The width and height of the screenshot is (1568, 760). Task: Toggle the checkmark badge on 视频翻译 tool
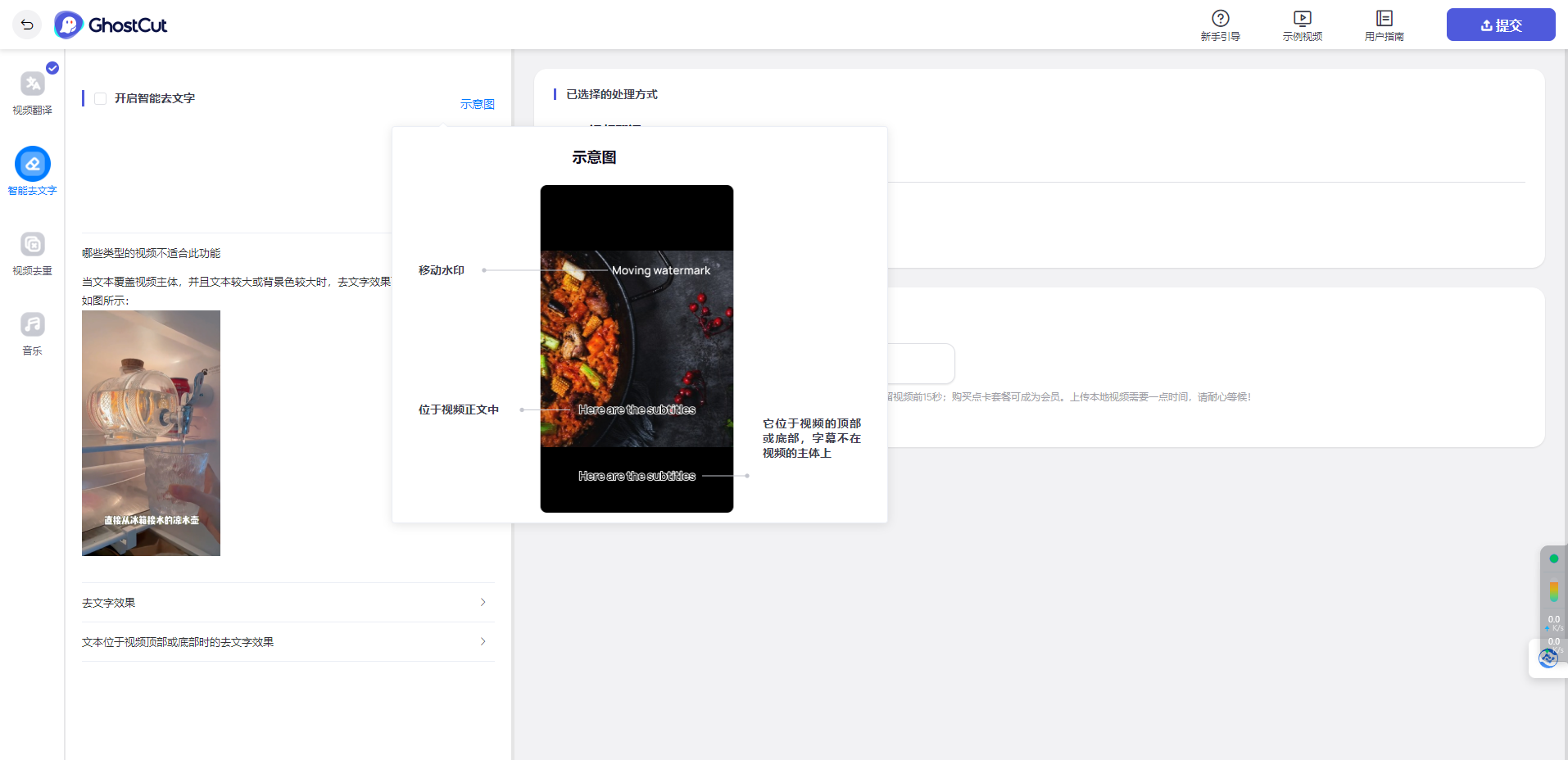click(51, 68)
